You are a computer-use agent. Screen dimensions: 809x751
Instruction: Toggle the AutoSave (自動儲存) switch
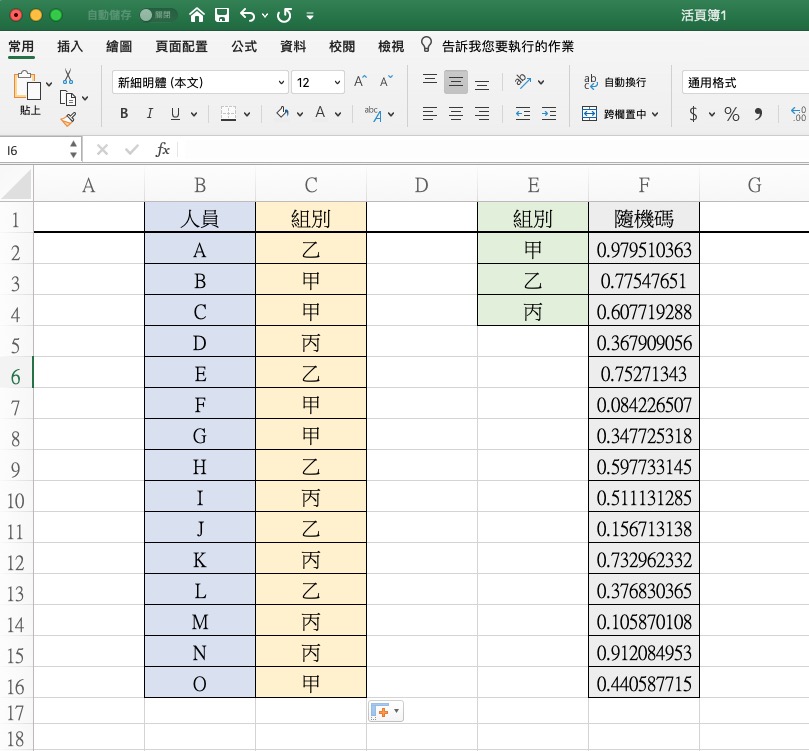pyautogui.click(x=159, y=16)
